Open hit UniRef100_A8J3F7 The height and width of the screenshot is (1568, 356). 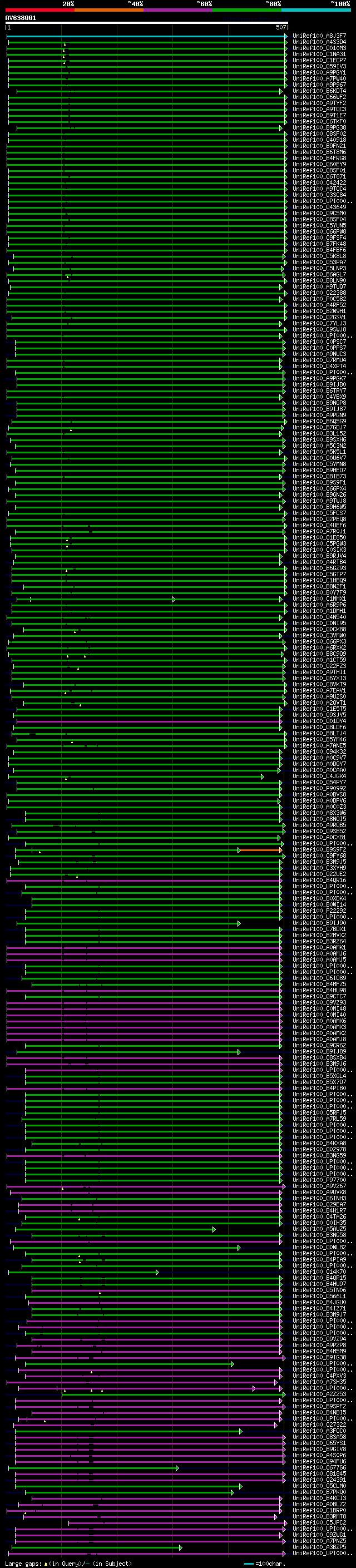(x=319, y=36)
